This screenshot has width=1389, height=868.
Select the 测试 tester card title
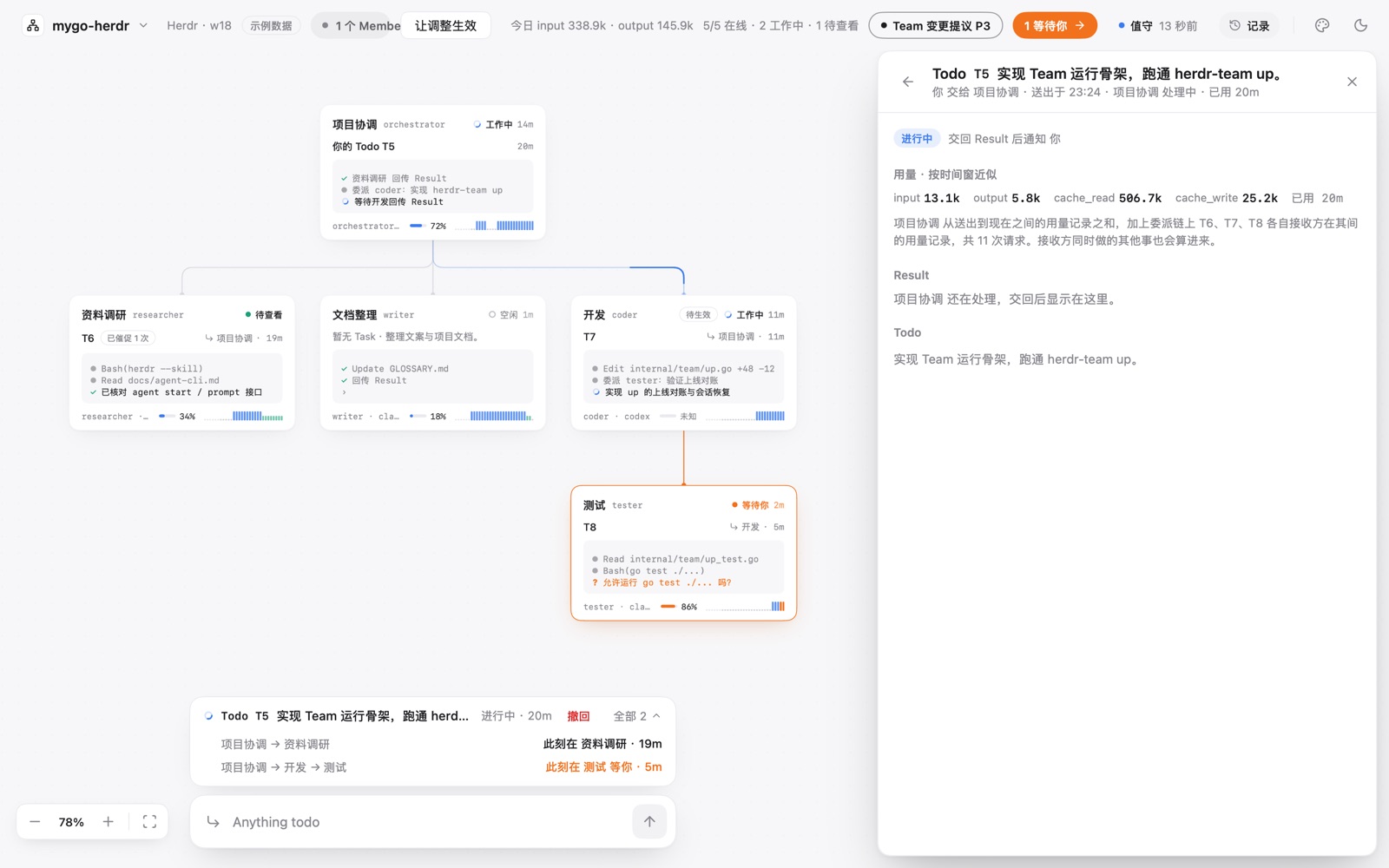[594, 504]
